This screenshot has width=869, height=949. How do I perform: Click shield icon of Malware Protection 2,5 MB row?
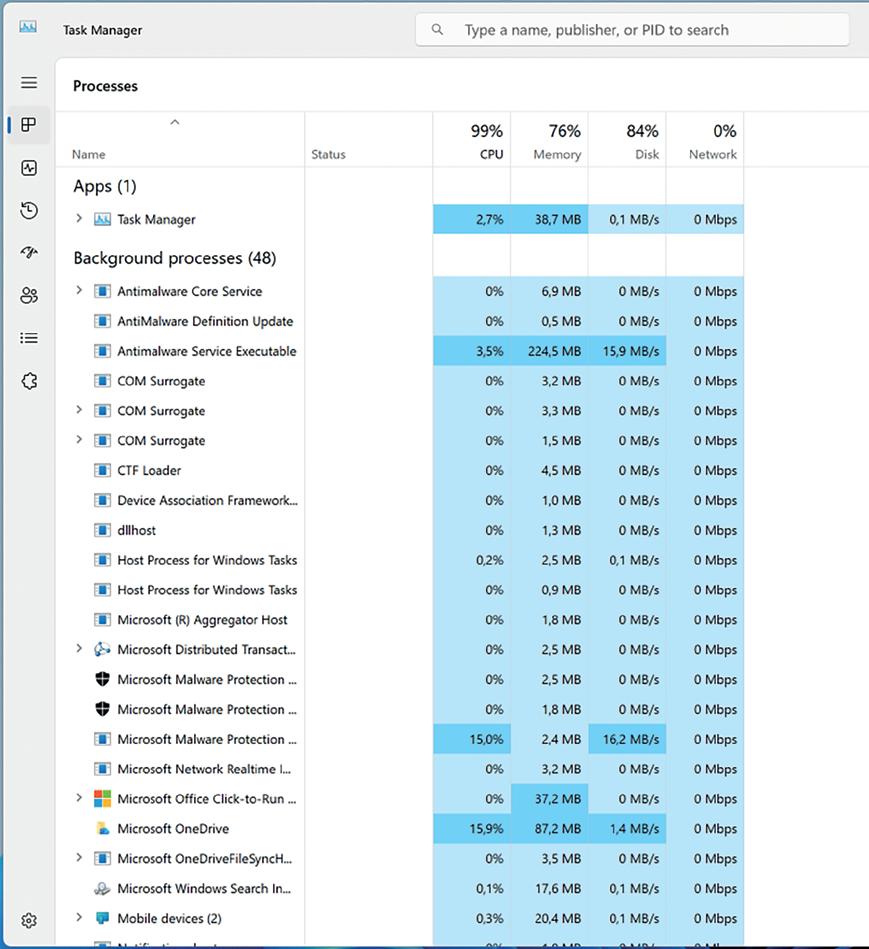(x=102, y=679)
